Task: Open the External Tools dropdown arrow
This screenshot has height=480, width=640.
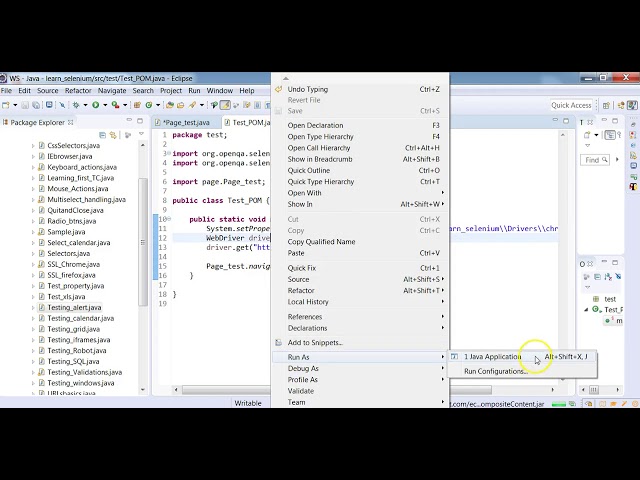Action: [125, 105]
